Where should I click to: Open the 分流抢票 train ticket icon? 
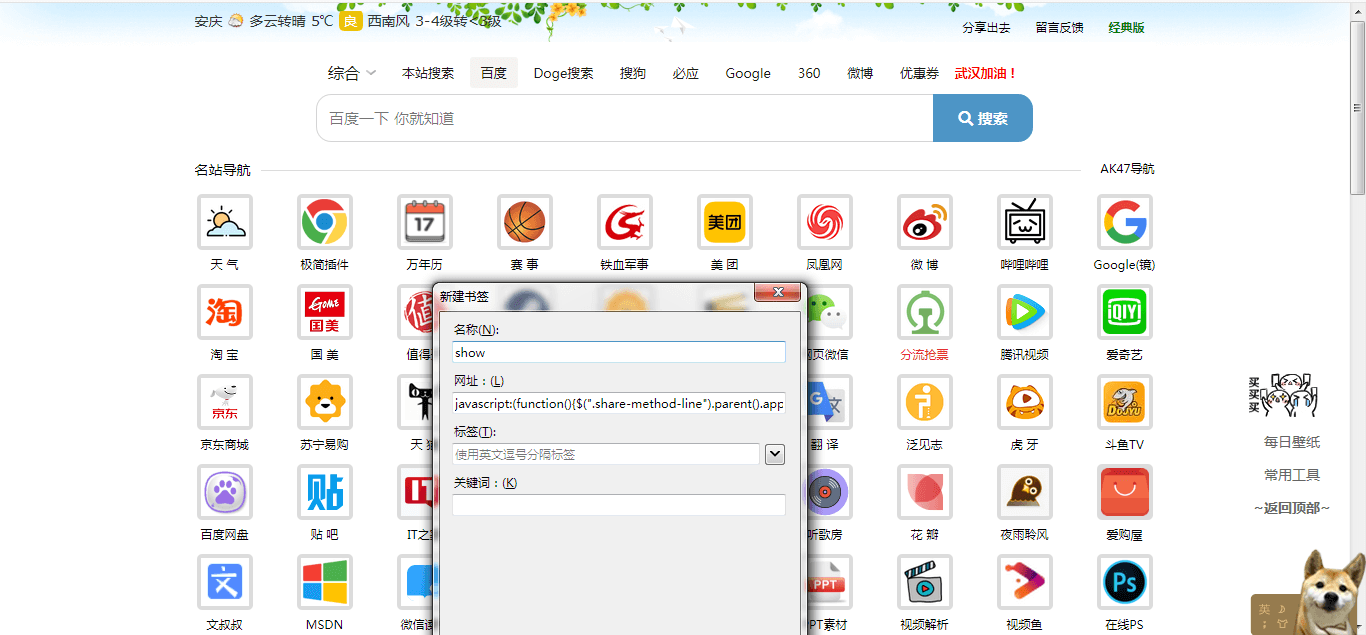pos(925,312)
